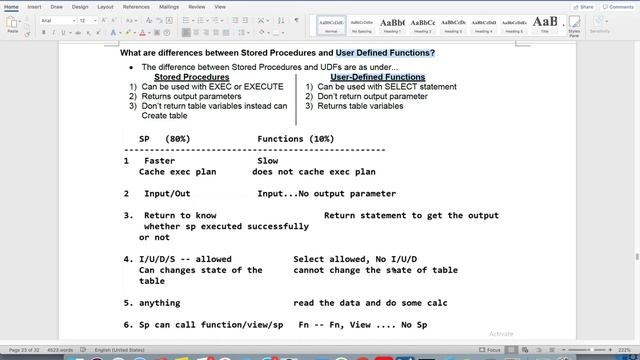Image resolution: width=640 pixels, height=360 pixels.
Task: Open the Change Case Aa dropdown
Action: (131, 20)
